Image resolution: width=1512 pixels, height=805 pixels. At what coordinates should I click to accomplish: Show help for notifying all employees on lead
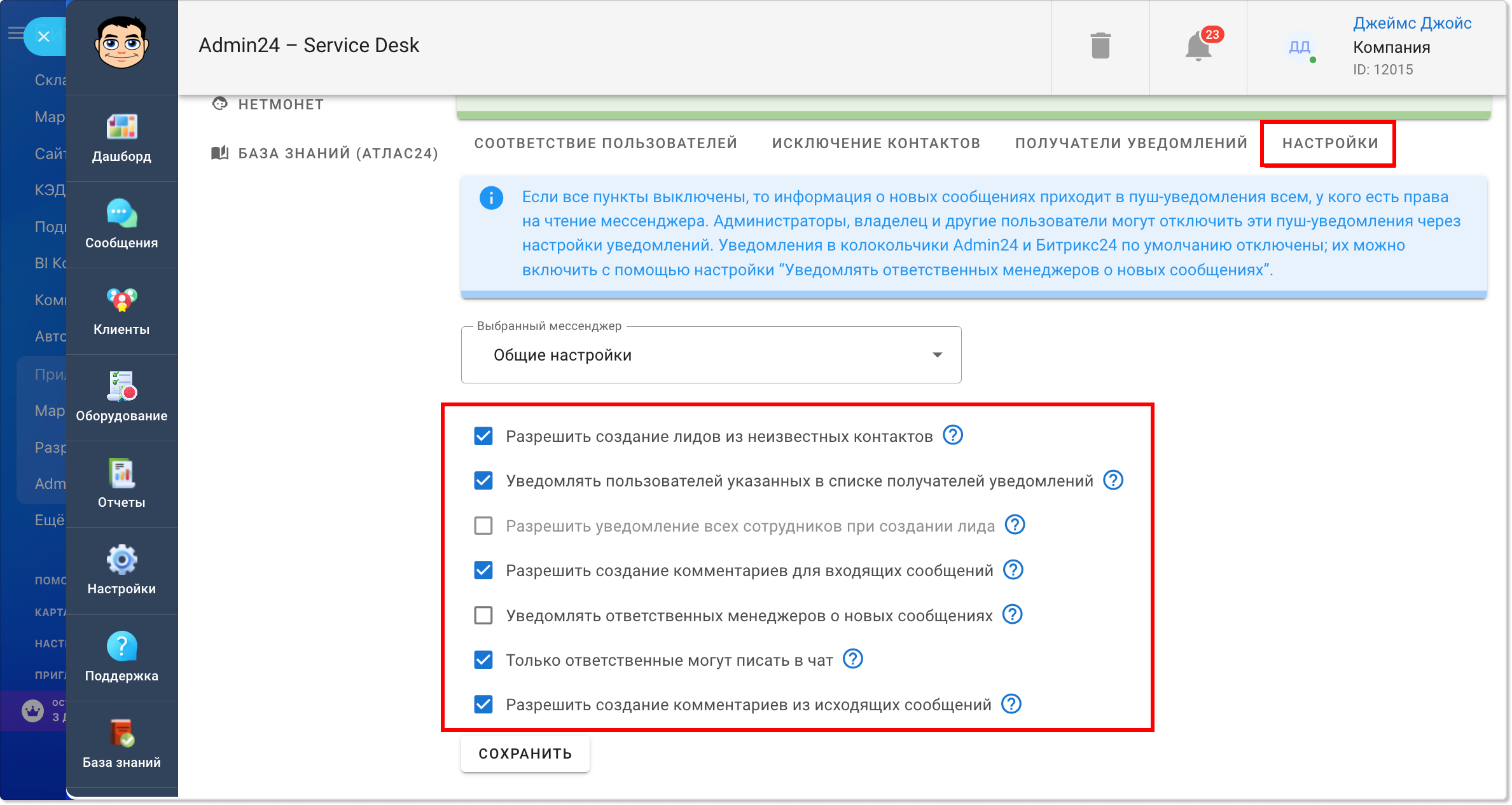pos(1015,525)
